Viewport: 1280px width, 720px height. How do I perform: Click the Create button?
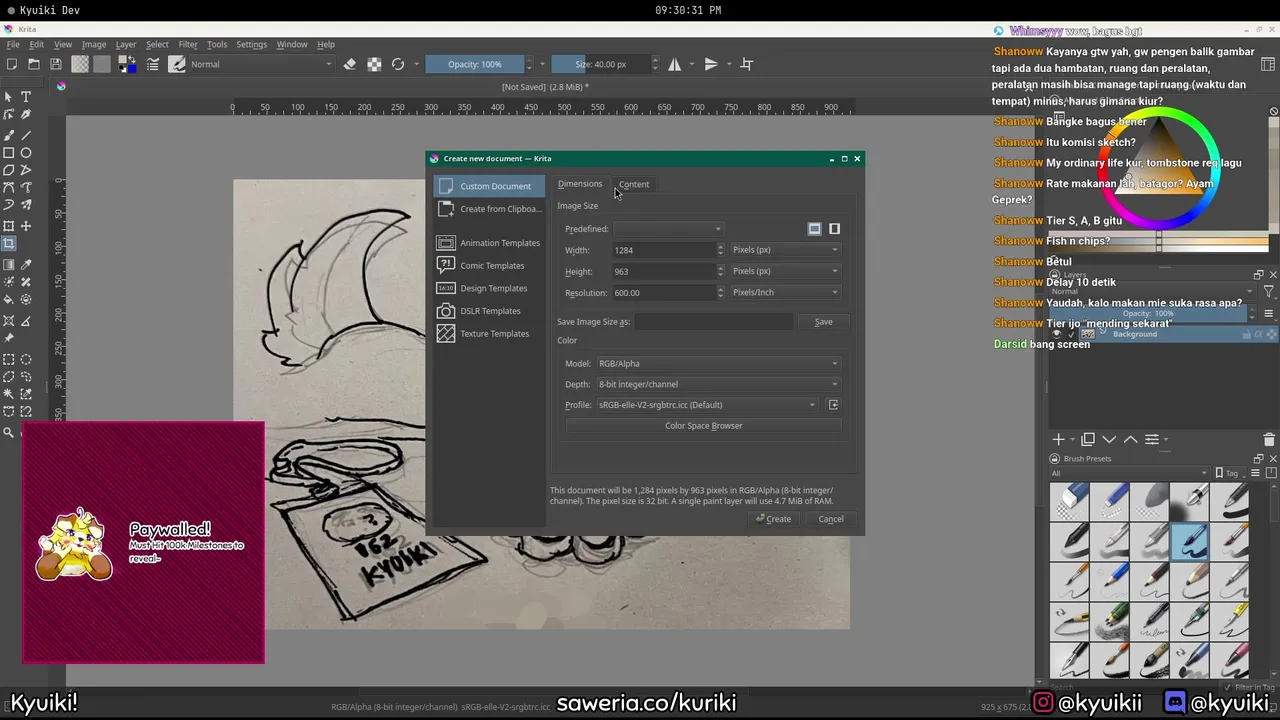(x=773, y=519)
